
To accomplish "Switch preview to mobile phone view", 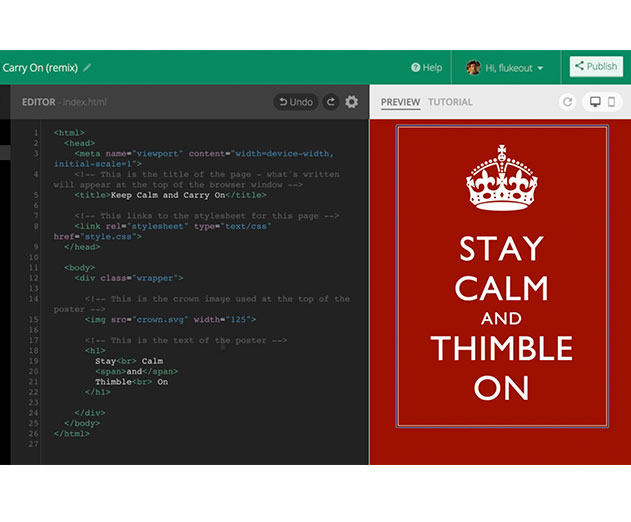I will pos(611,102).
